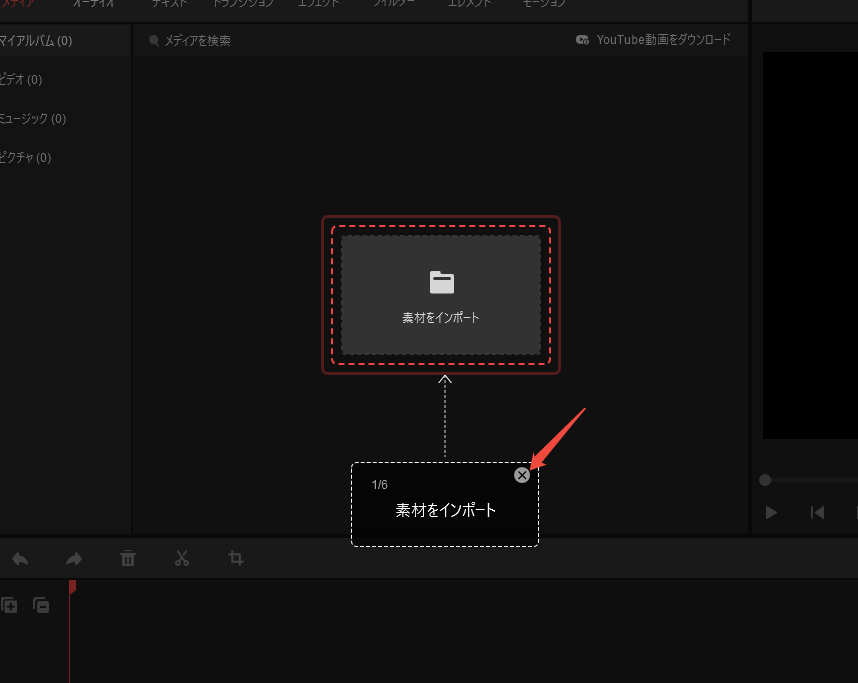The height and width of the screenshot is (683, 858).
Task: Add a new timeline track
Action: [9, 605]
